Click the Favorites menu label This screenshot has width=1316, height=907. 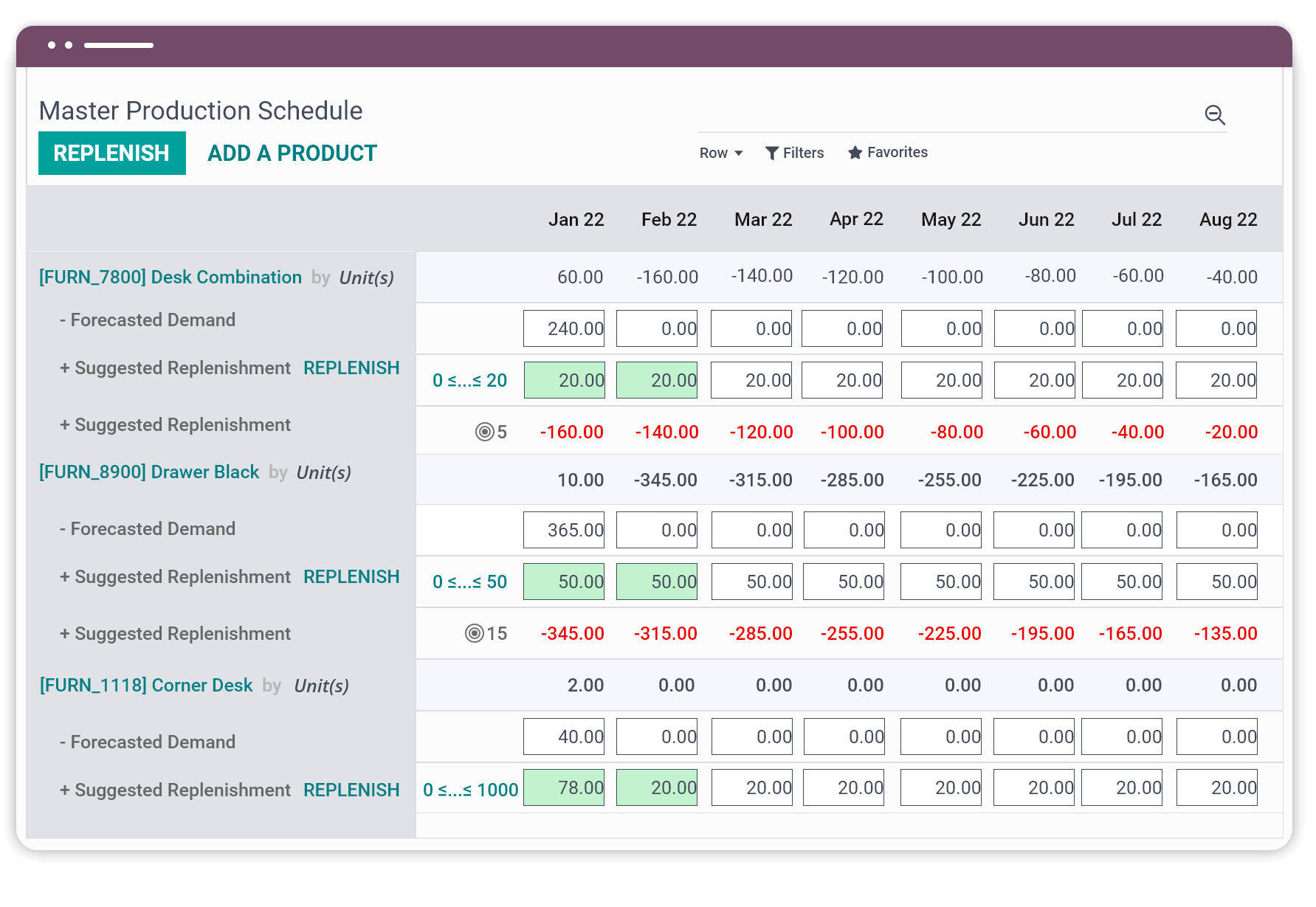(898, 152)
